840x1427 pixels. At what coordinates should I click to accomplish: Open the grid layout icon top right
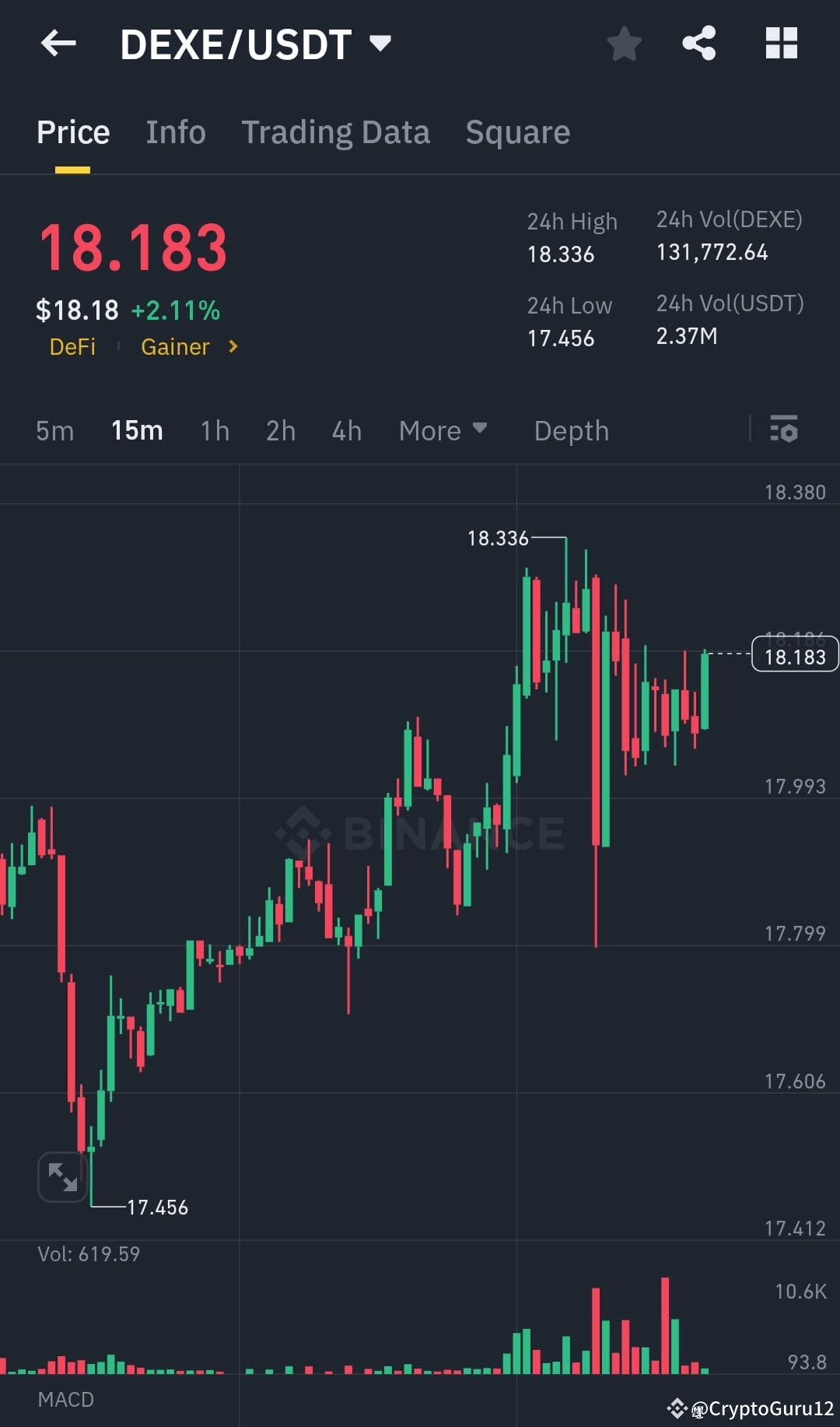[781, 43]
